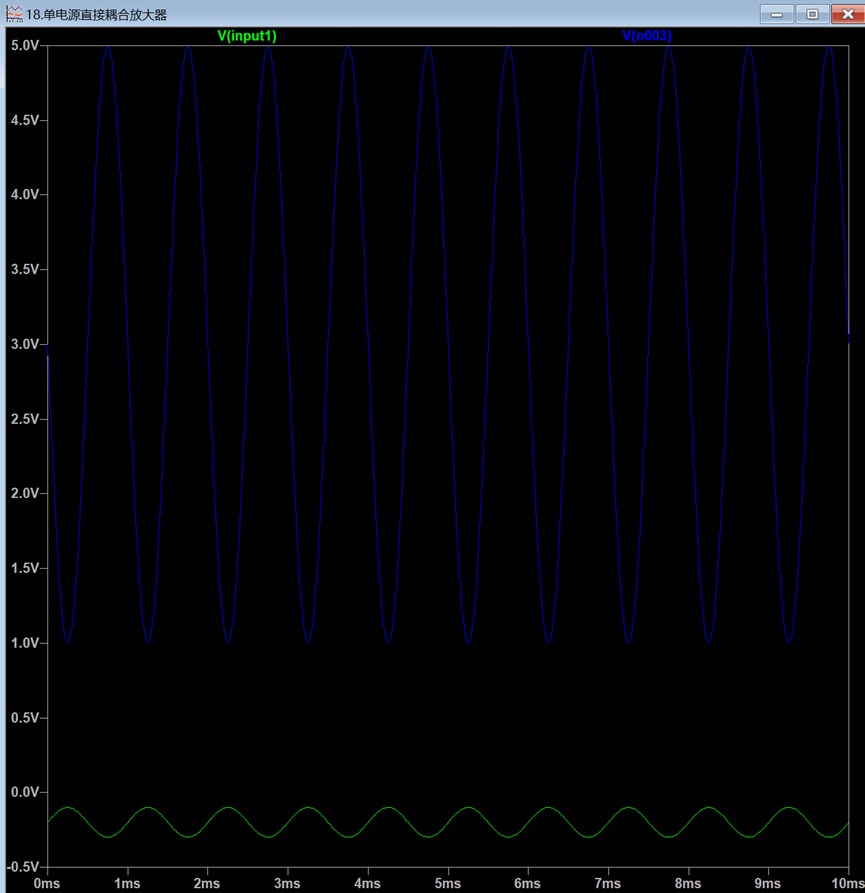
Task: Click the V(input1) trace label
Action: click(247, 36)
